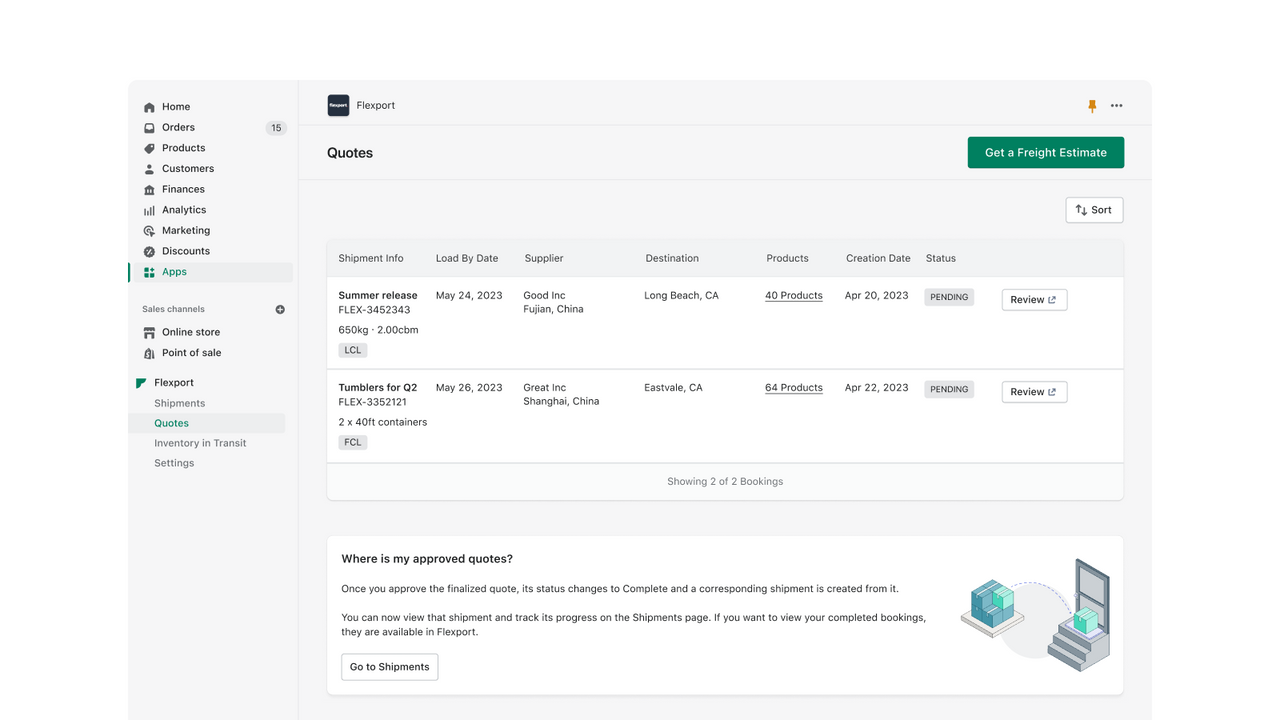Open the 40 Products link
Screen dimensions: 1280x720
[x=793, y=295]
